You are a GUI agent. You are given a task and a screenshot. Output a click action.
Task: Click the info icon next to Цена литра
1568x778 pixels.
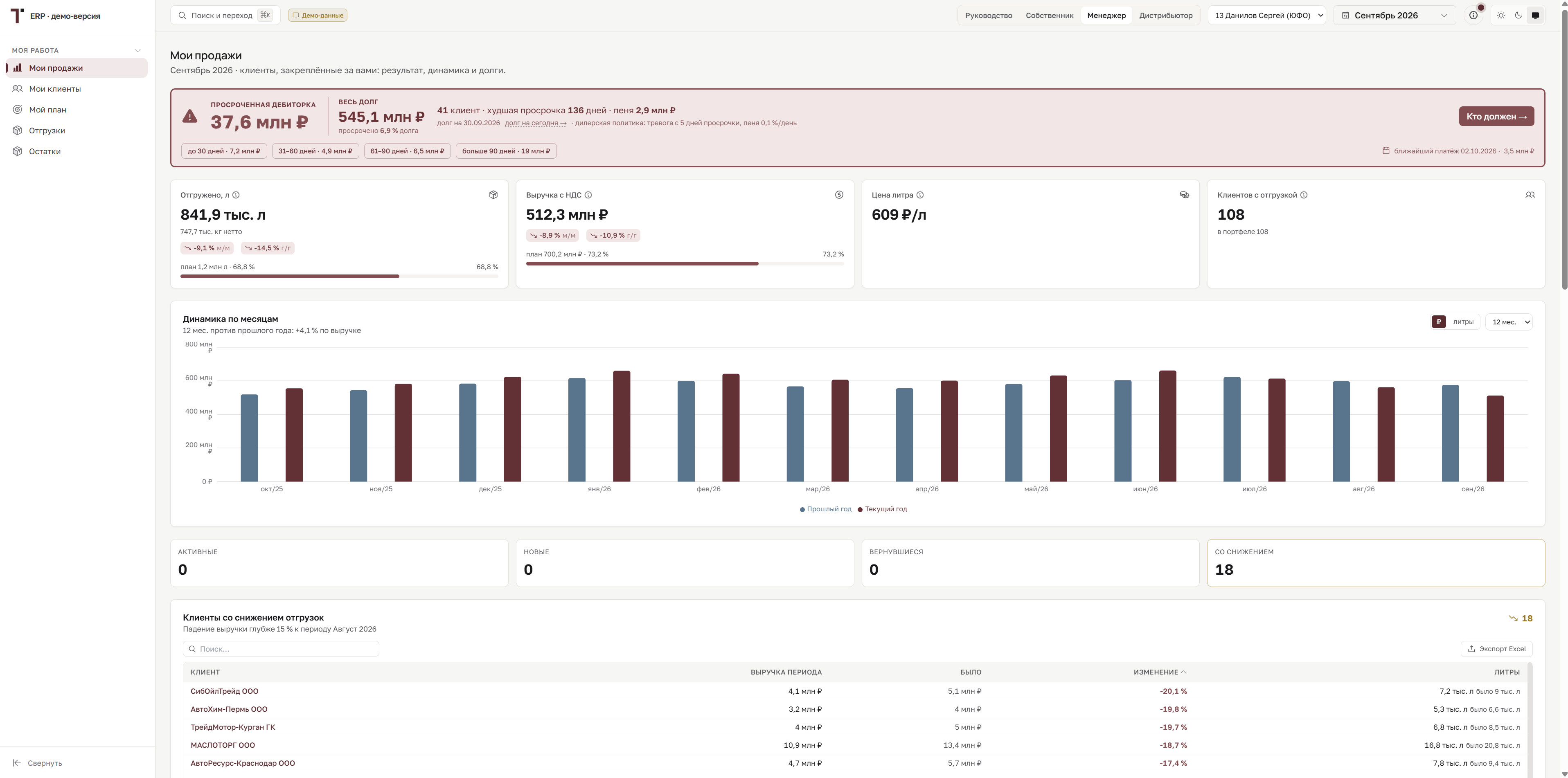pos(920,195)
